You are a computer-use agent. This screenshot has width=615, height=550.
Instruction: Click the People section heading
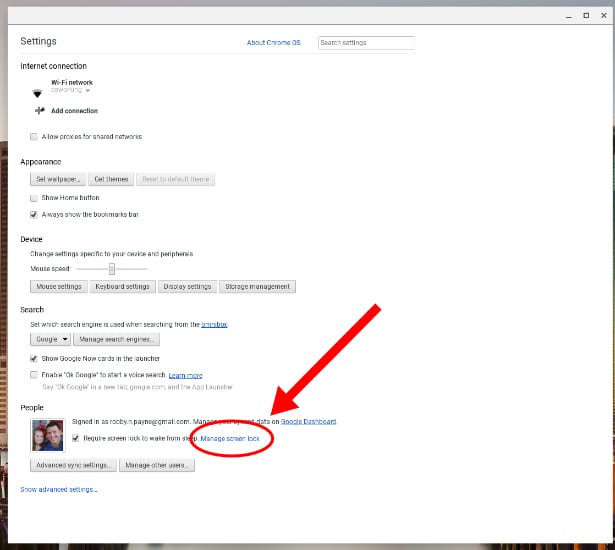tap(32, 408)
